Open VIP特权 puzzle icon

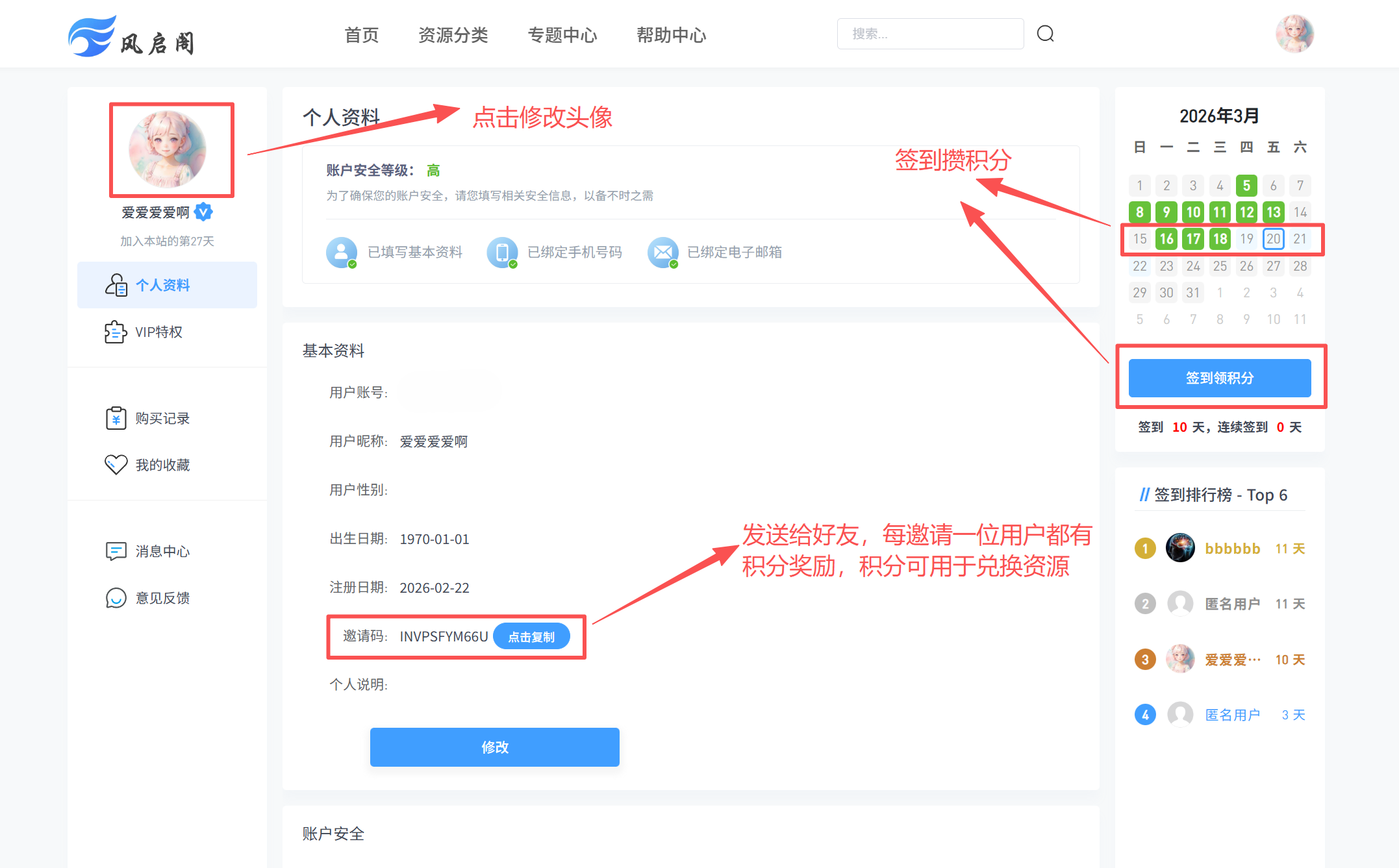116,332
